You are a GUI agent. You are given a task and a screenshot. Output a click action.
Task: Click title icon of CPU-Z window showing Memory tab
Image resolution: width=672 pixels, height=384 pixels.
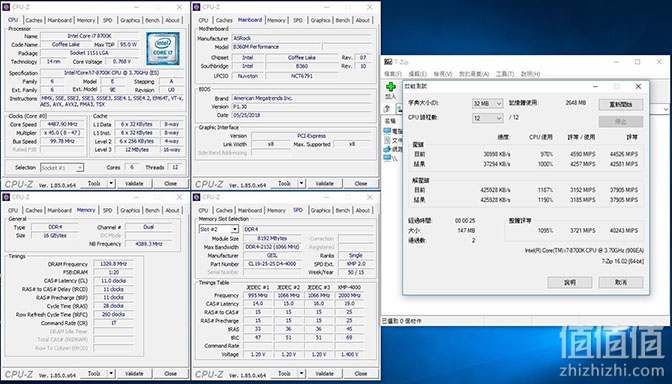6,197
